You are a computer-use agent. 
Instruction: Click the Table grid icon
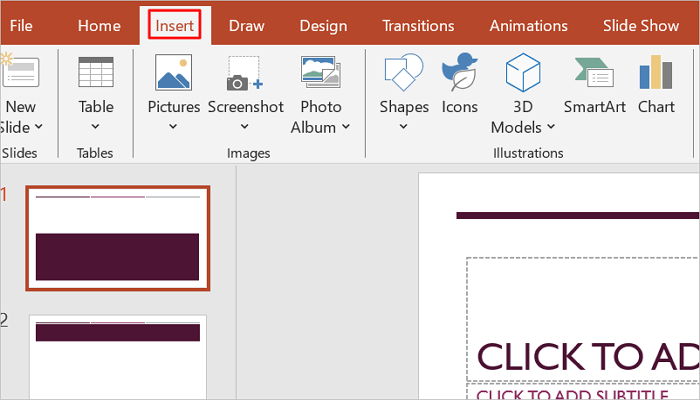[x=96, y=72]
